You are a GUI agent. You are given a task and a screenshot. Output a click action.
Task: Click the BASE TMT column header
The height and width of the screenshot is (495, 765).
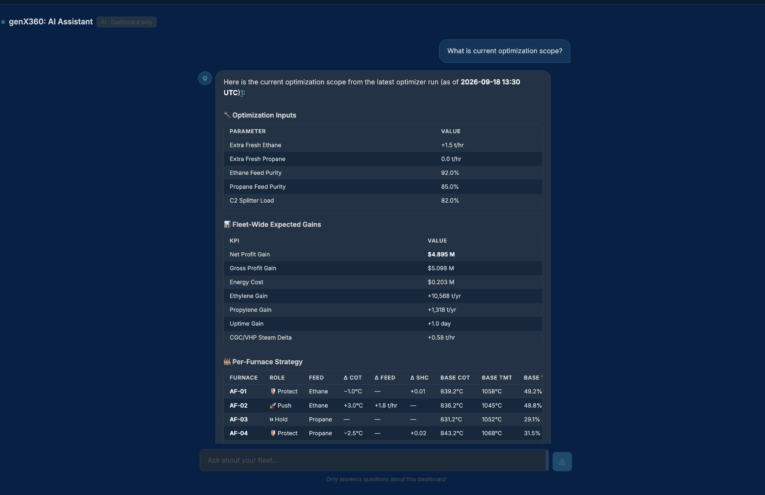pyautogui.click(x=497, y=378)
